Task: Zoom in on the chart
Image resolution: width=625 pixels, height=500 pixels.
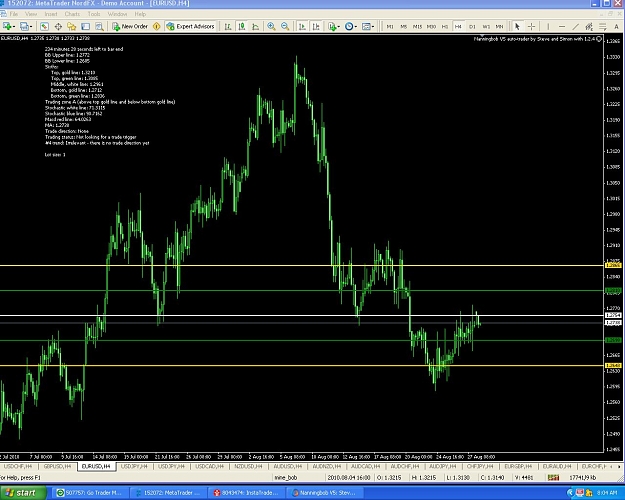Action: tap(271, 26)
